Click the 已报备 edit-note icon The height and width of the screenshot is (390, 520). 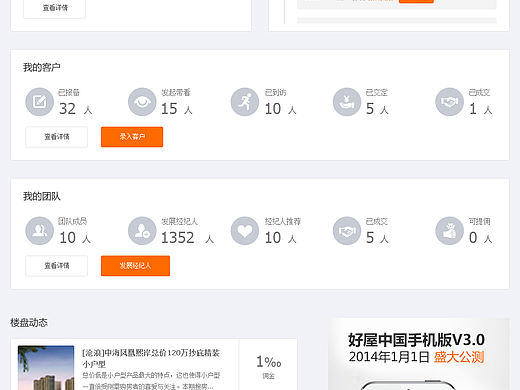pyautogui.click(x=40, y=102)
